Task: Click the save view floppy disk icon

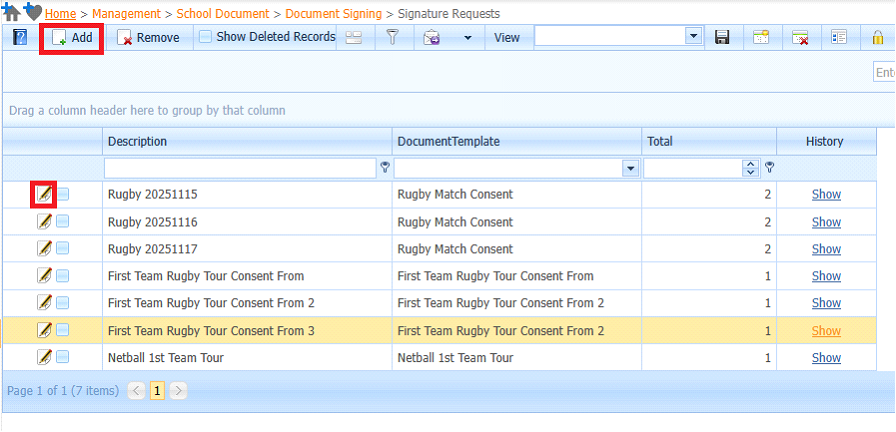Action: [722, 37]
